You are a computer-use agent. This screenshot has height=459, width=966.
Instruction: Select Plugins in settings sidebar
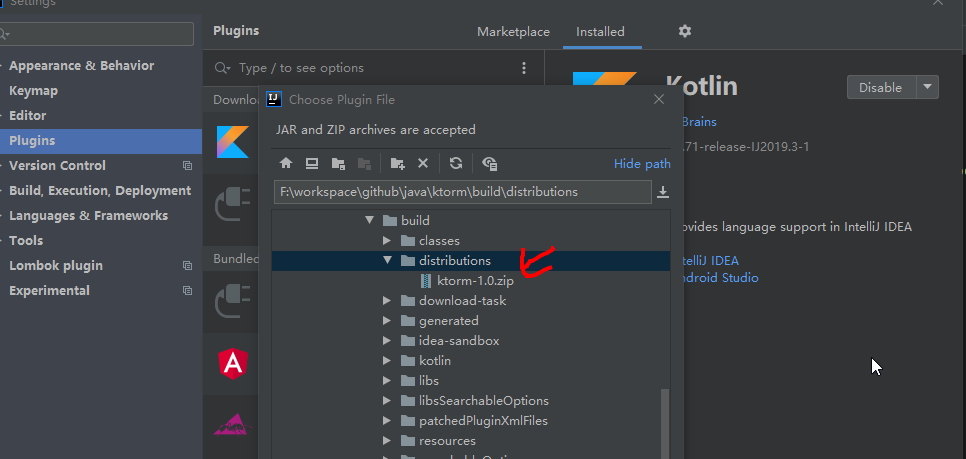coord(101,140)
